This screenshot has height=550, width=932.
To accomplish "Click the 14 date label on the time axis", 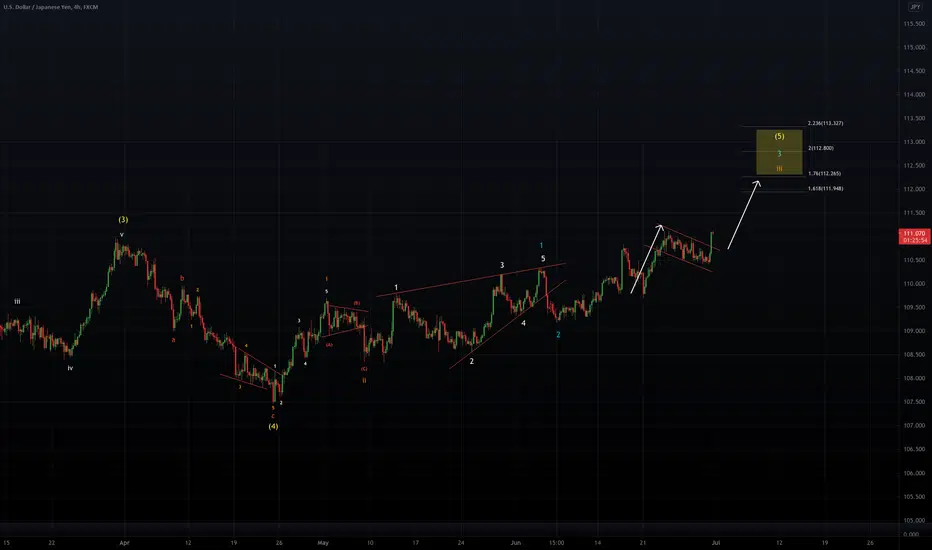I will pos(597,543).
